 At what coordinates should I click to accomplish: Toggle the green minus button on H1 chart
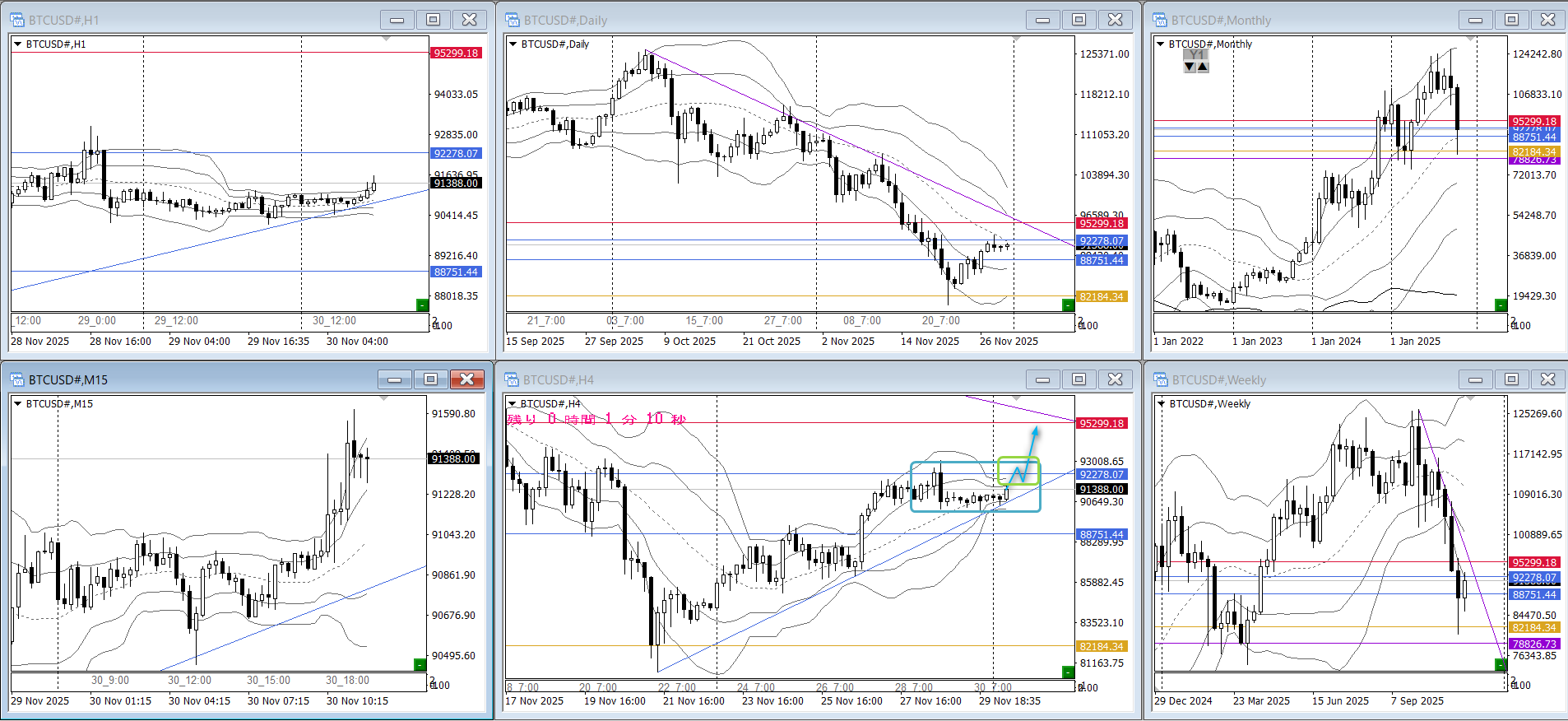pos(422,305)
